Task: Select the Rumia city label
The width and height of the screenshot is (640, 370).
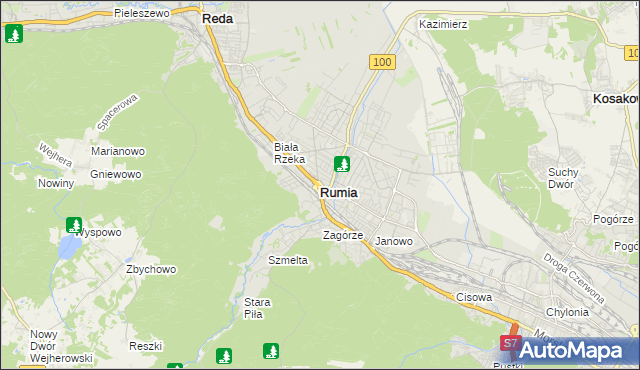Action: (x=339, y=193)
